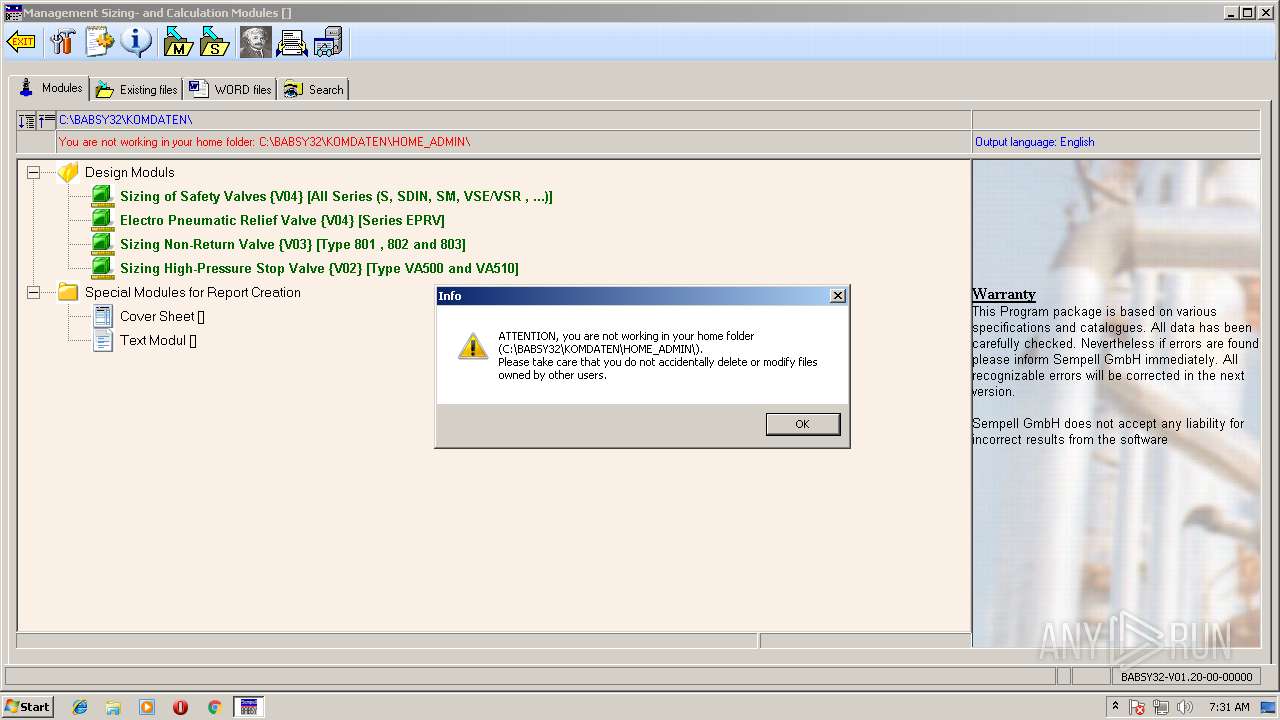The image size is (1280, 720).
Task: Open the Windows Start menu
Action: tap(27, 706)
